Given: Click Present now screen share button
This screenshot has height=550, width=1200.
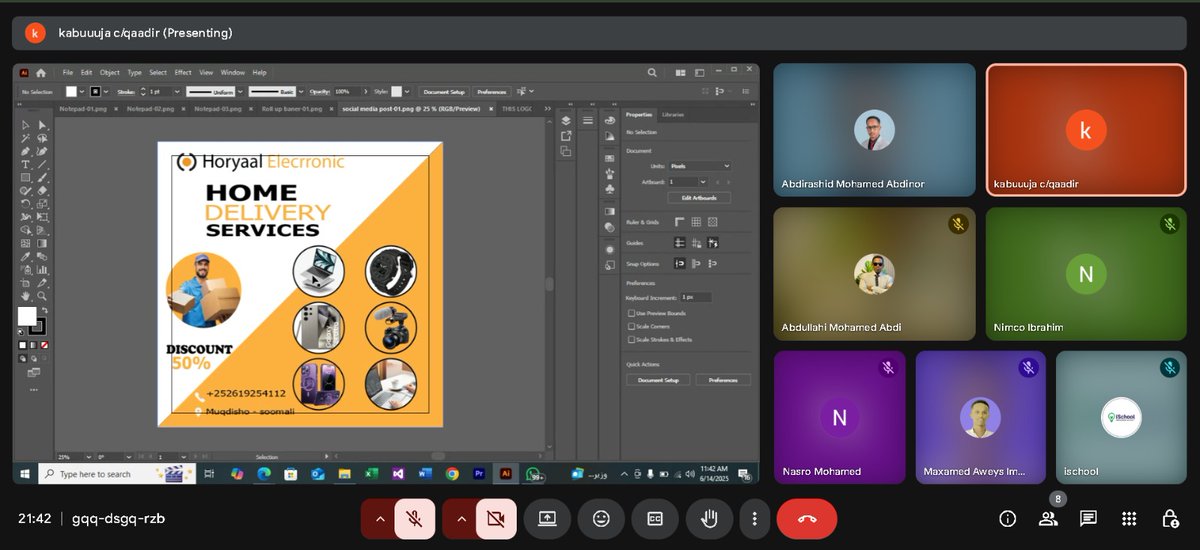Looking at the screenshot, I should pos(547,518).
